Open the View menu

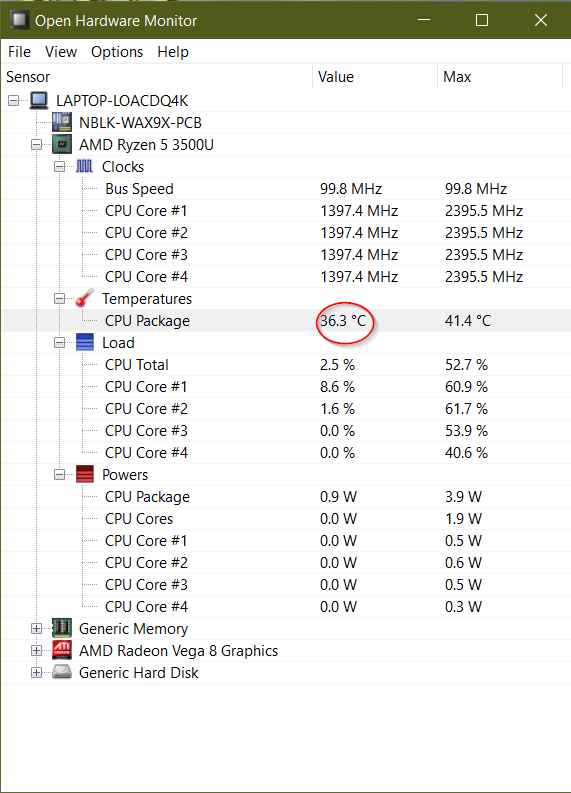[61, 52]
